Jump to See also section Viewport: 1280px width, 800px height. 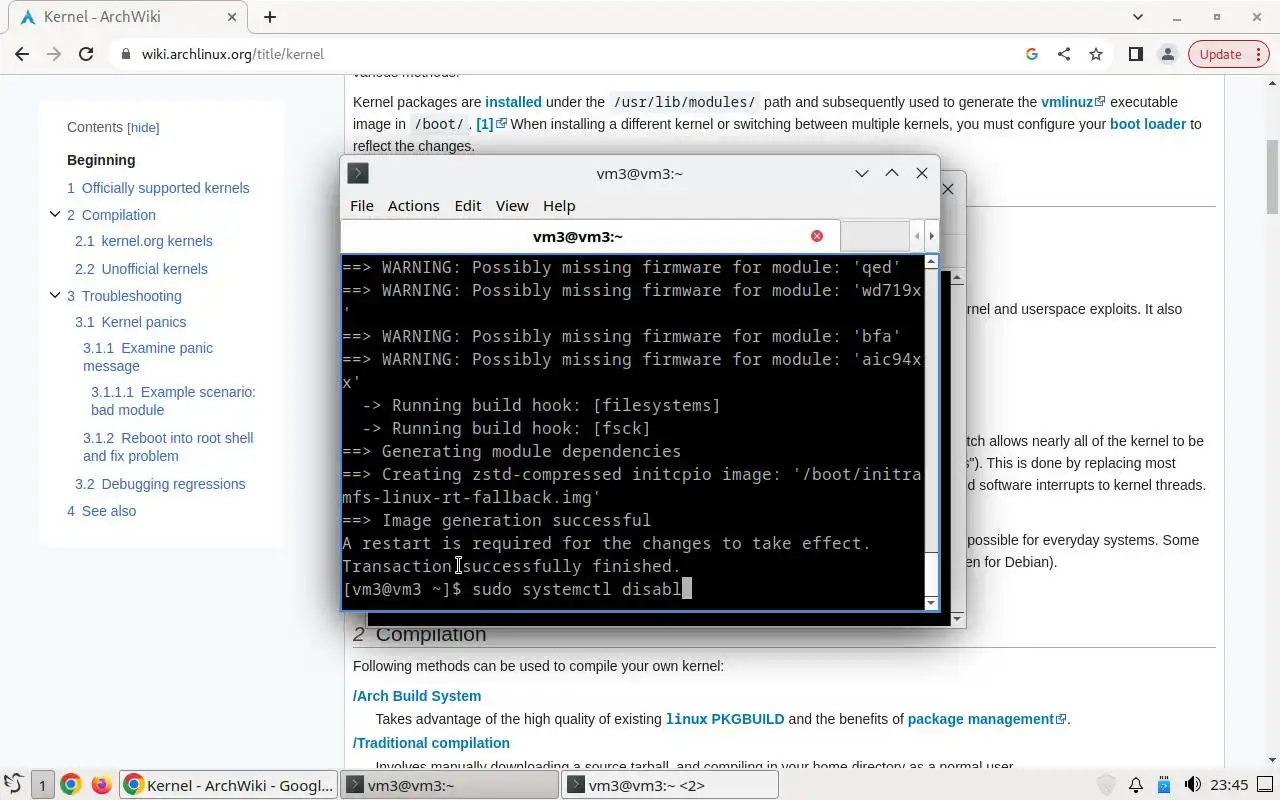tap(101, 511)
